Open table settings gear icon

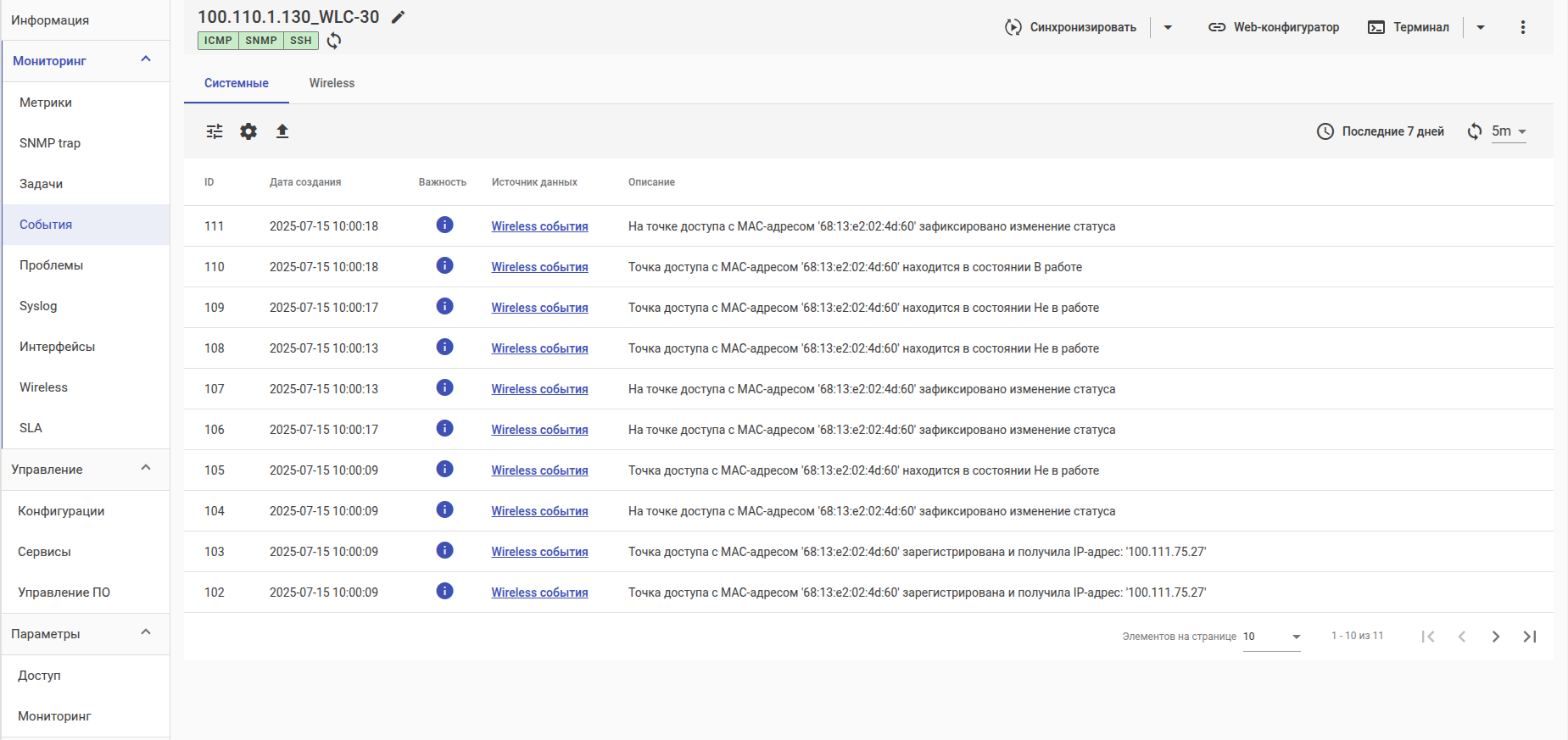pos(248,131)
